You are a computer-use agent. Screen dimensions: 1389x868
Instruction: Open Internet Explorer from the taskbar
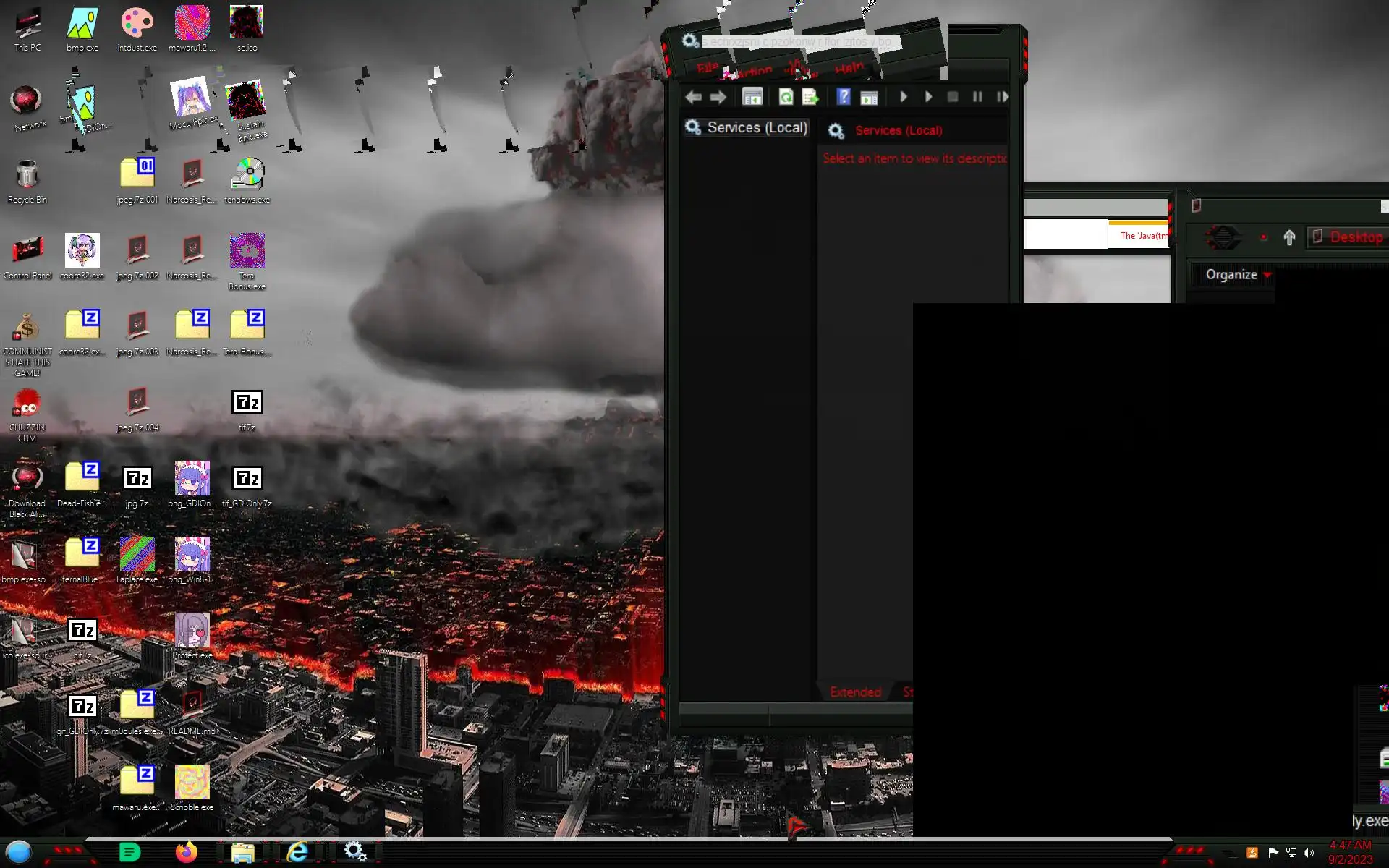[x=297, y=852]
